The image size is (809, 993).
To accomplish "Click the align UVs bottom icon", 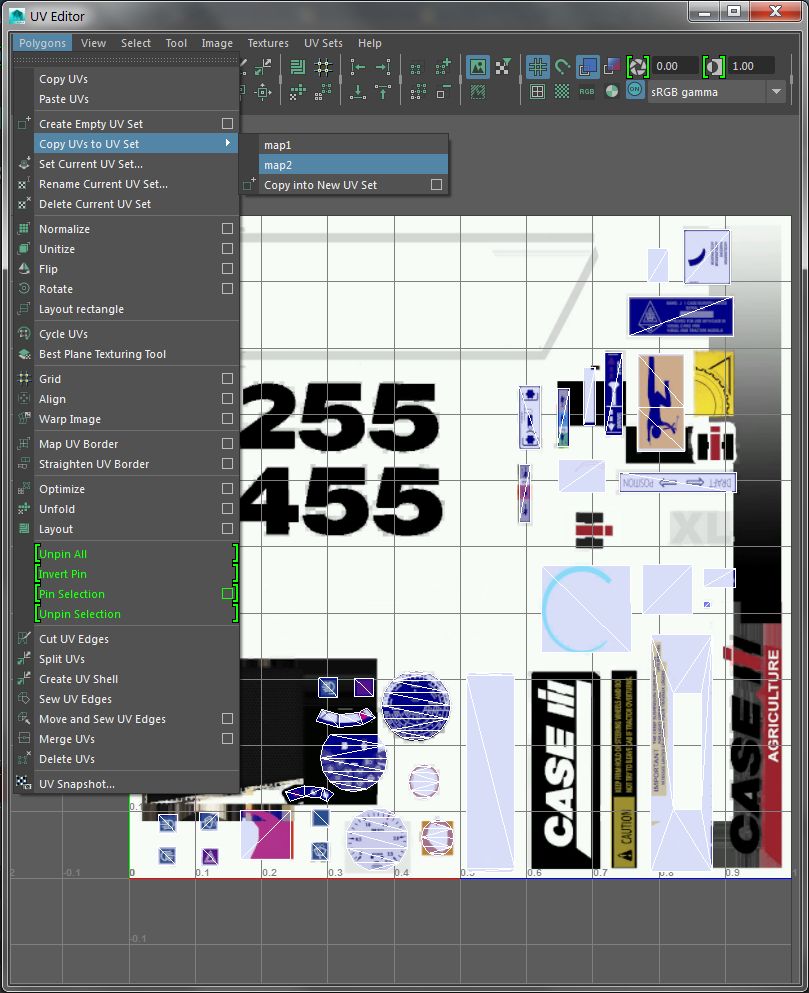I will [x=357, y=92].
